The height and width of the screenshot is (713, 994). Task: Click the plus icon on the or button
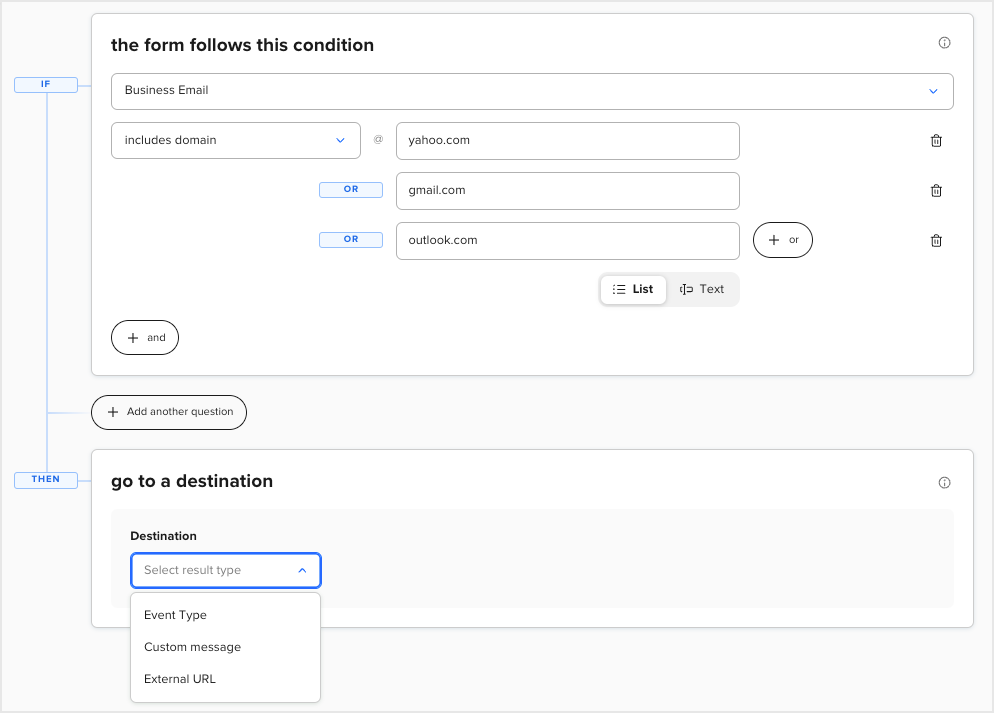[774, 240]
